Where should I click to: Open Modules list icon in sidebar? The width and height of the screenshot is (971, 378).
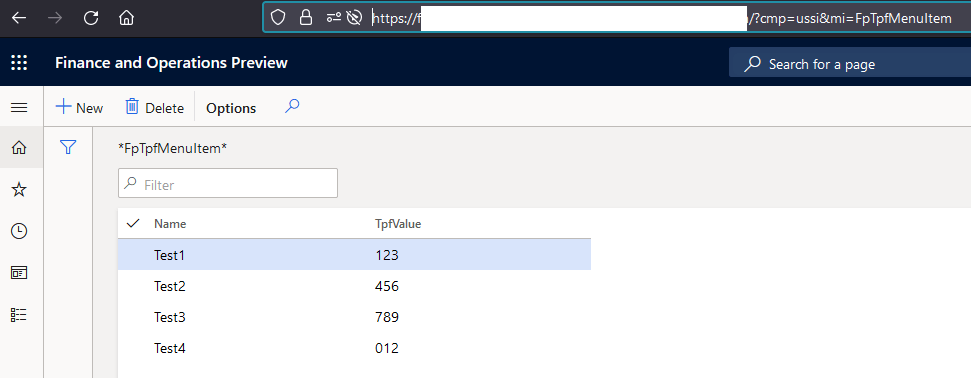coord(19,315)
